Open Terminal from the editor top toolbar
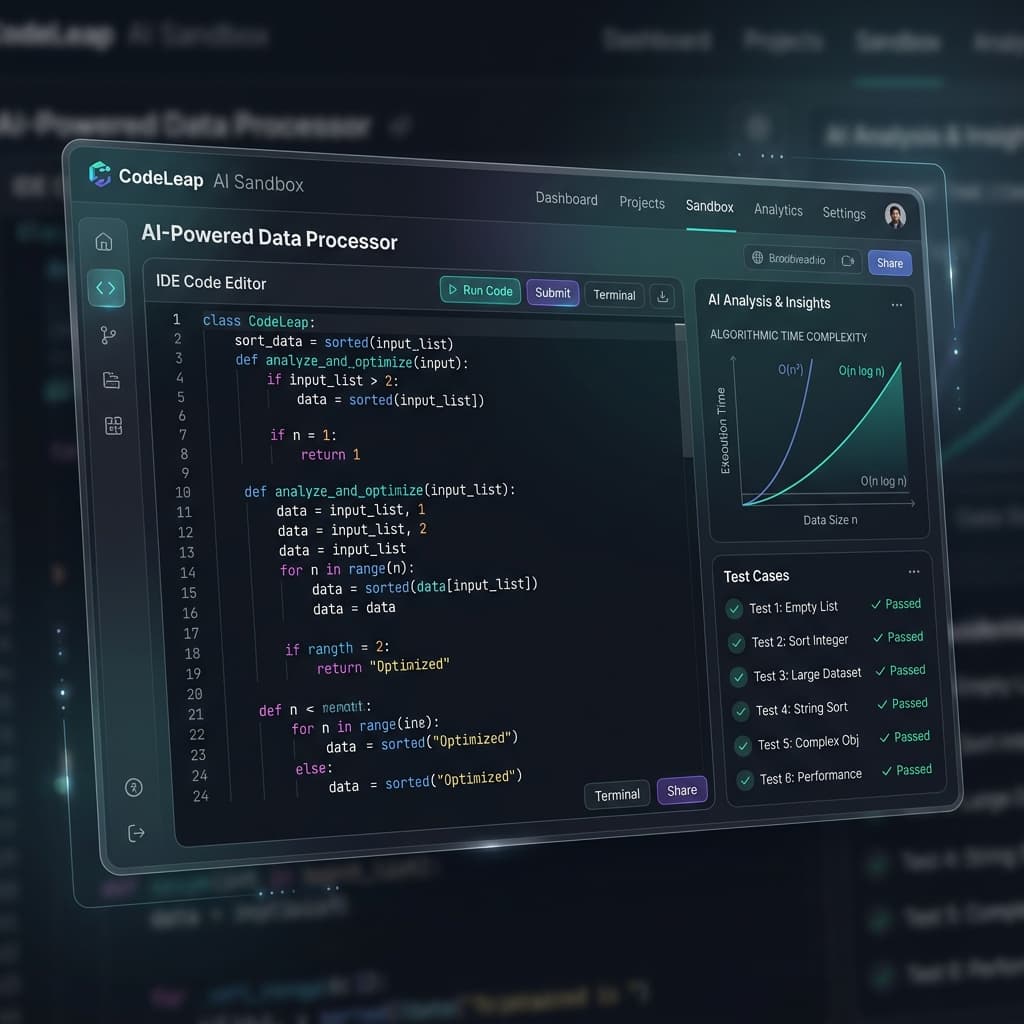The width and height of the screenshot is (1024, 1024). pos(614,295)
